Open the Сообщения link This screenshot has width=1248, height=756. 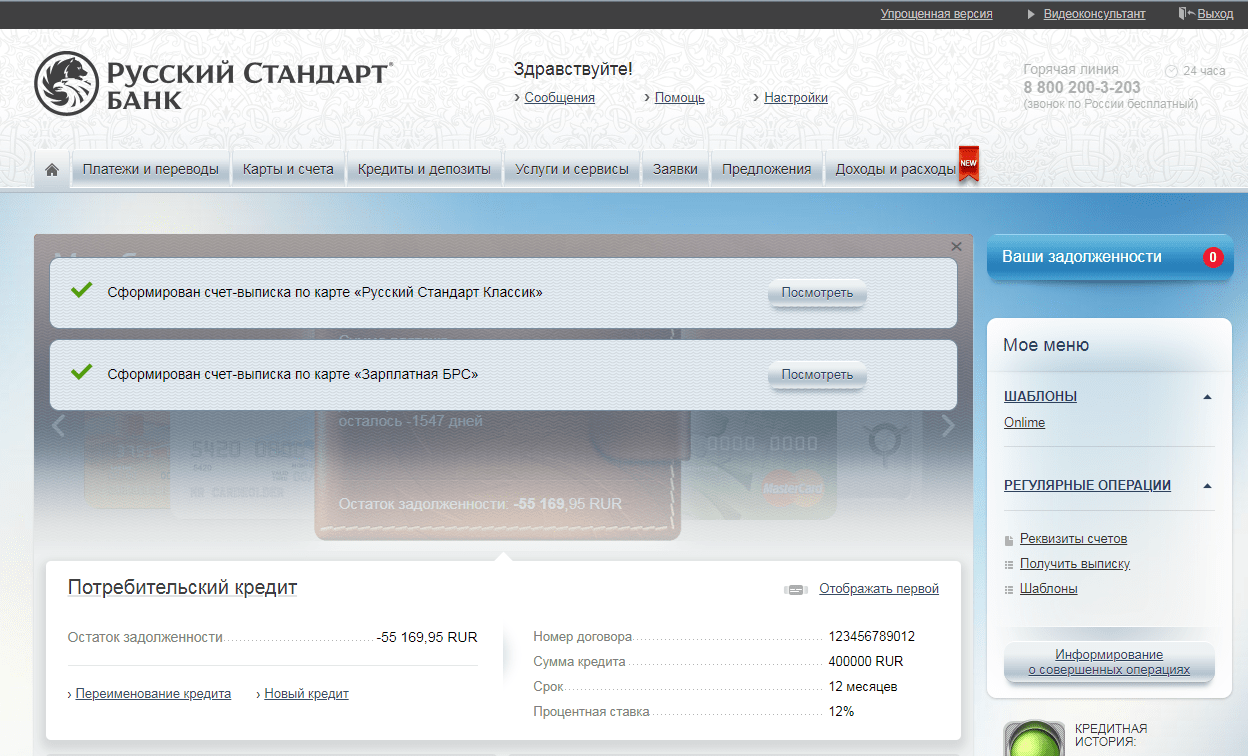tap(559, 98)
